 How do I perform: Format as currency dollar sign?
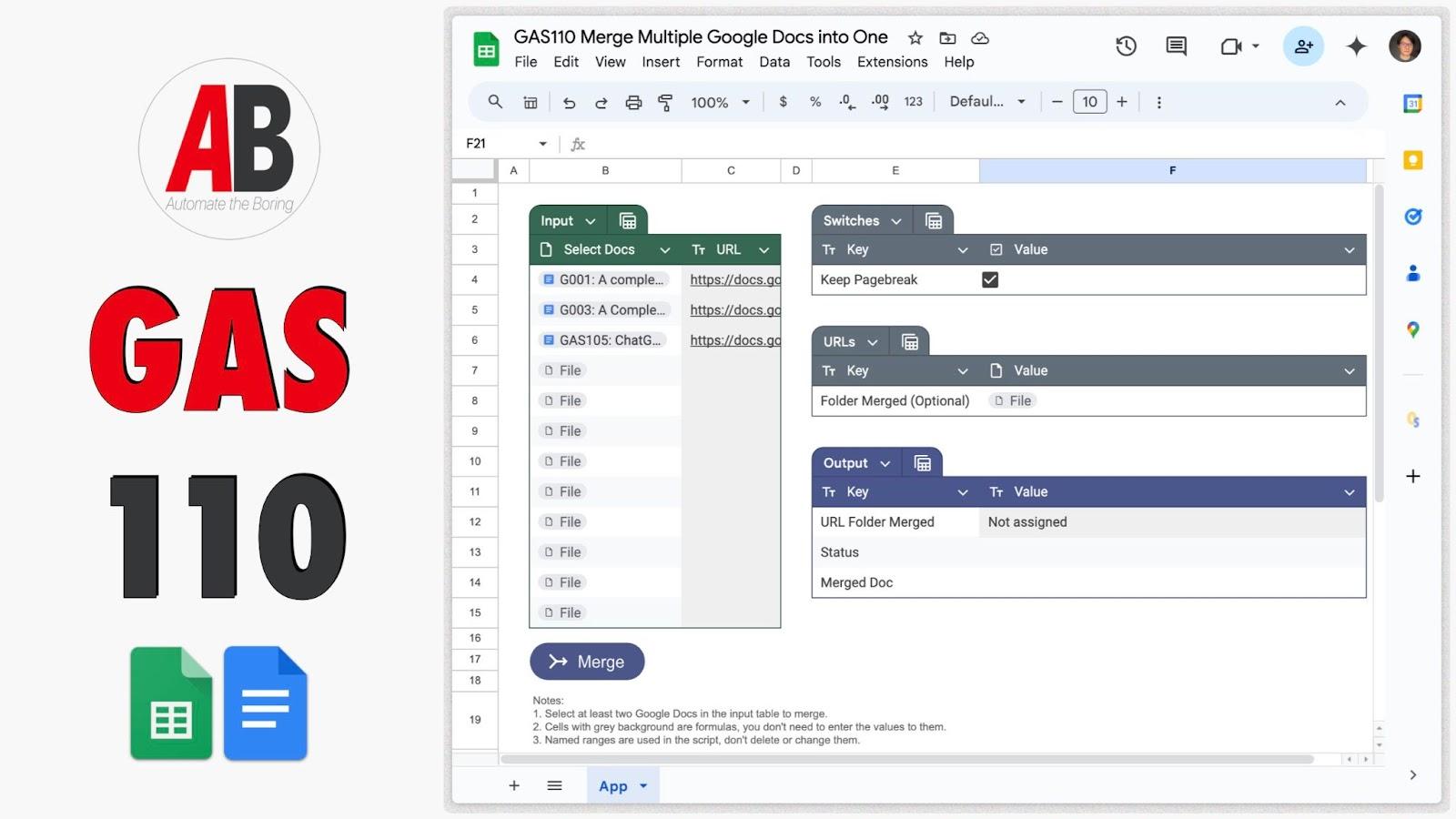point(783,102)
